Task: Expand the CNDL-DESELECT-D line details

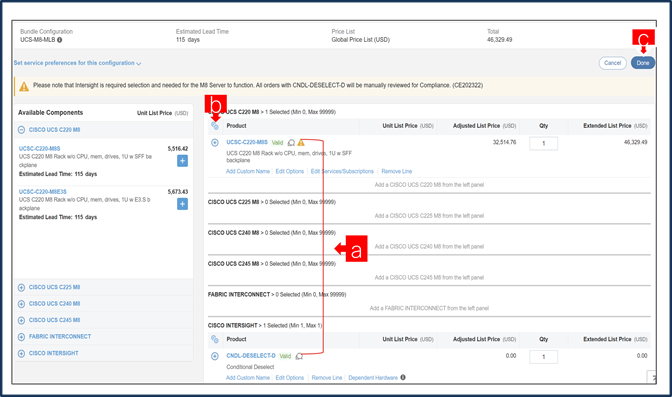Action: [215, 356]
